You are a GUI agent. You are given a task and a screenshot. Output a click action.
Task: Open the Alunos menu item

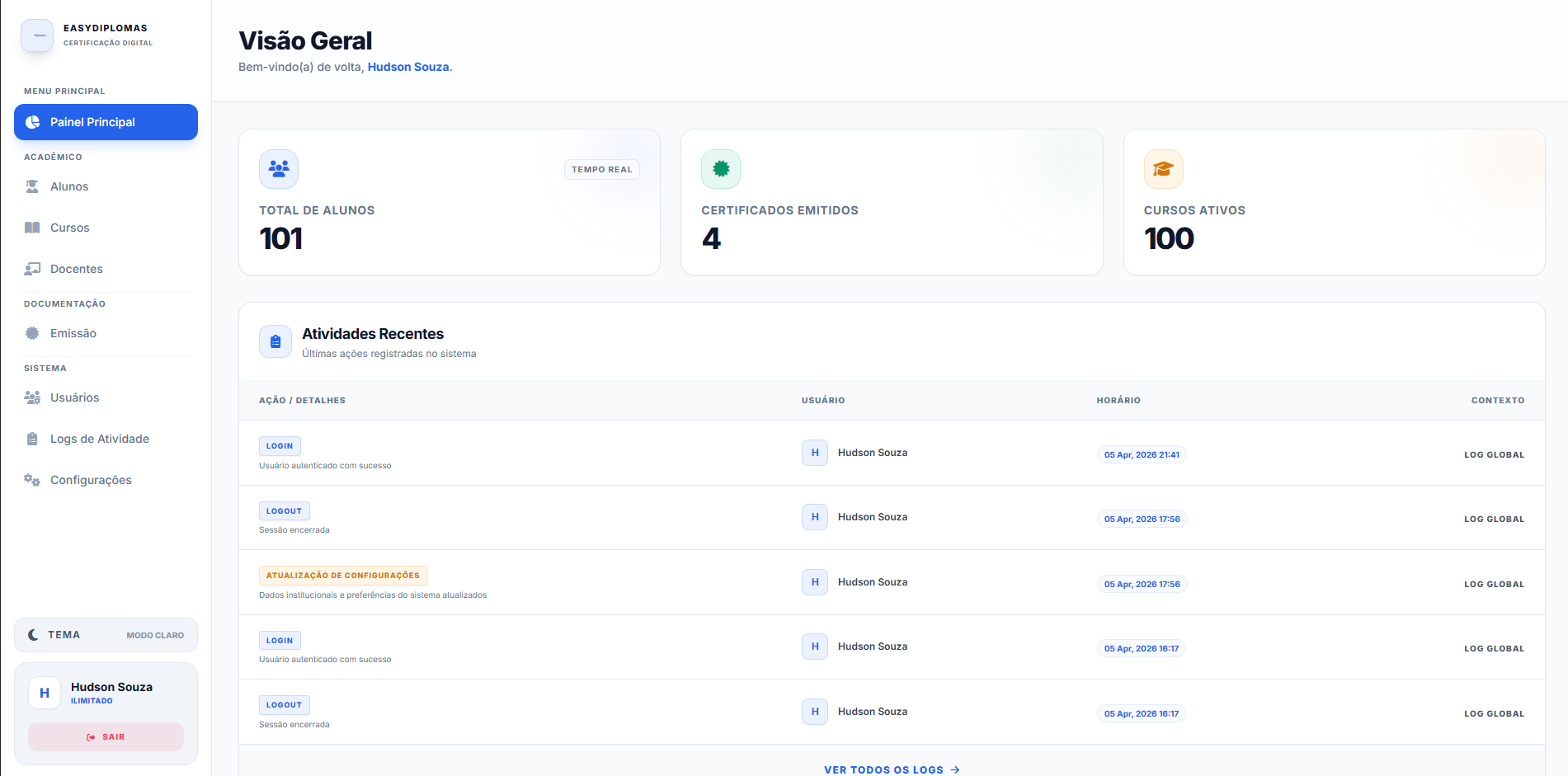[106, 186]
